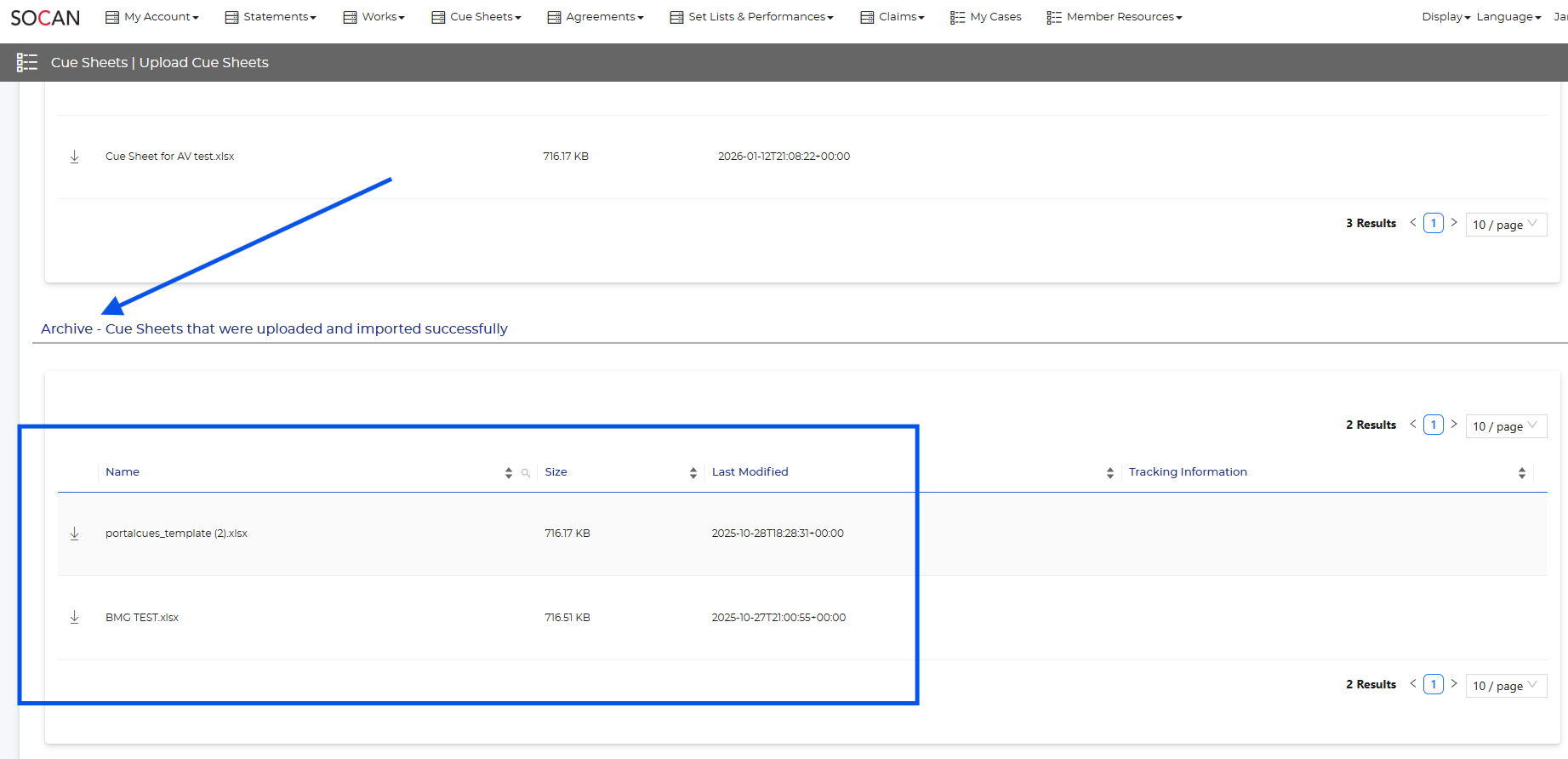Click the search icon in Name column
Viewport: 1568px width, 759px height.
point(526,473)
